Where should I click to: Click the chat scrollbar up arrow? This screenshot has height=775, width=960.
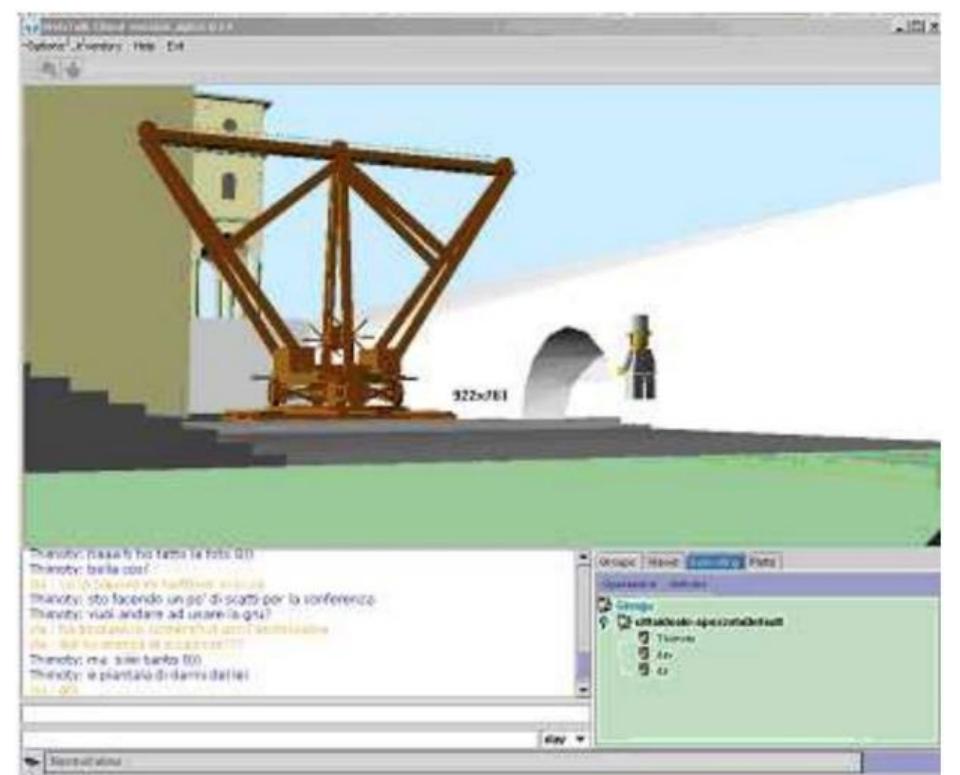[584, 556]
